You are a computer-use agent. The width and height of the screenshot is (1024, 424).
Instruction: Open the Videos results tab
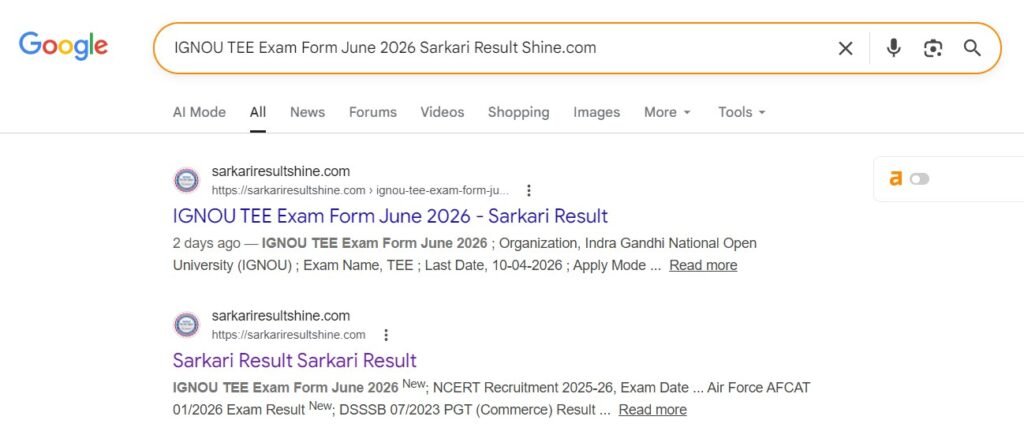[x=442, y=112]
